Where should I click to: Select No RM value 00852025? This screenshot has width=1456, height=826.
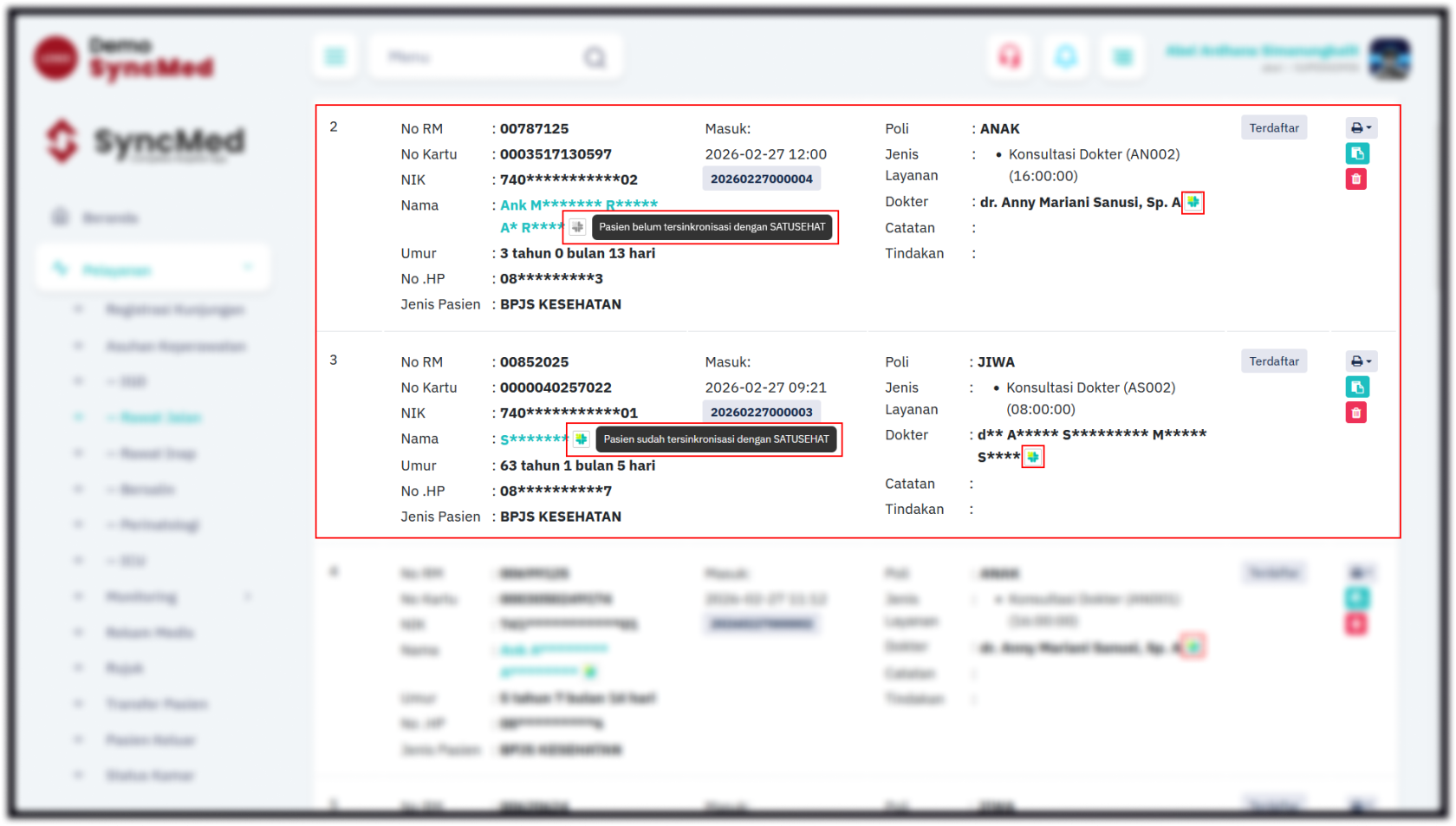[535, 362]
